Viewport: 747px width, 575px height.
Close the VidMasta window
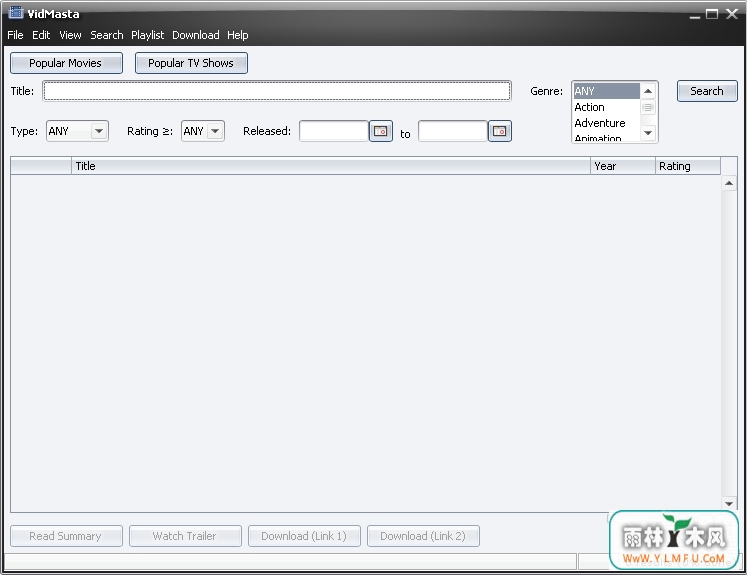pyautogui.click(x=732, y=14)
